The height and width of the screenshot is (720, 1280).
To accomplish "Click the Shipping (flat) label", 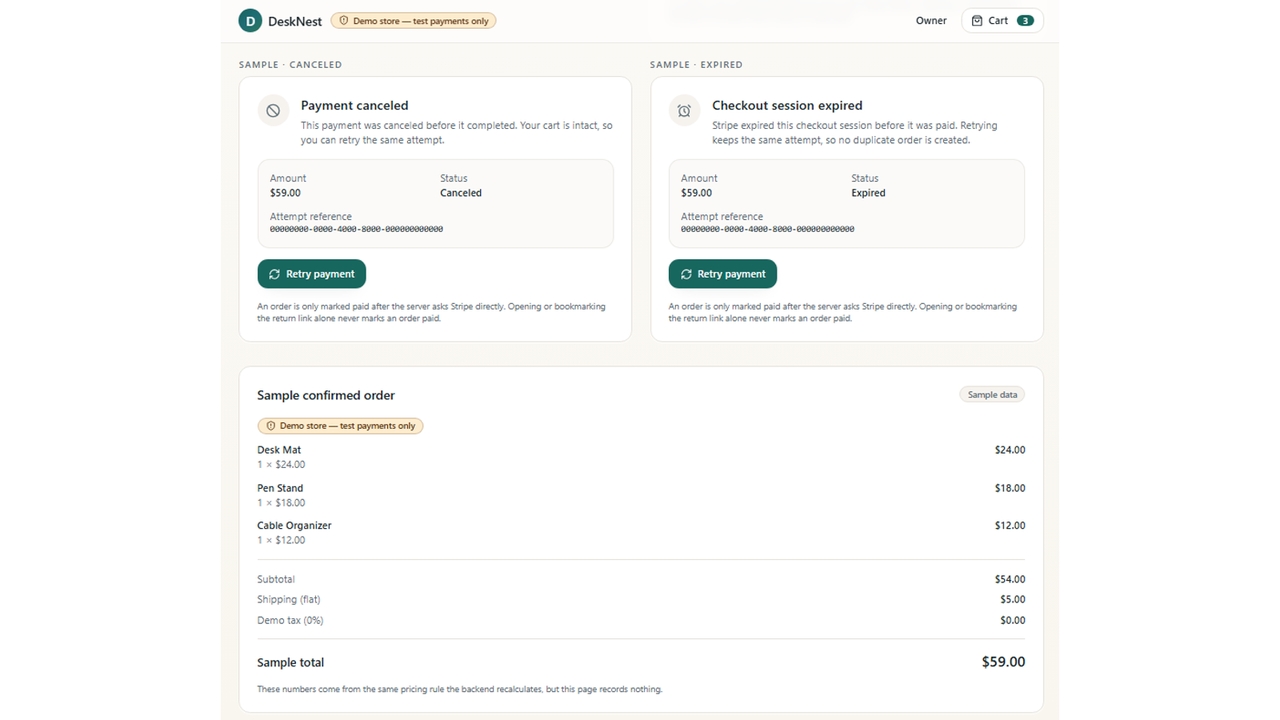I will 287,599.
